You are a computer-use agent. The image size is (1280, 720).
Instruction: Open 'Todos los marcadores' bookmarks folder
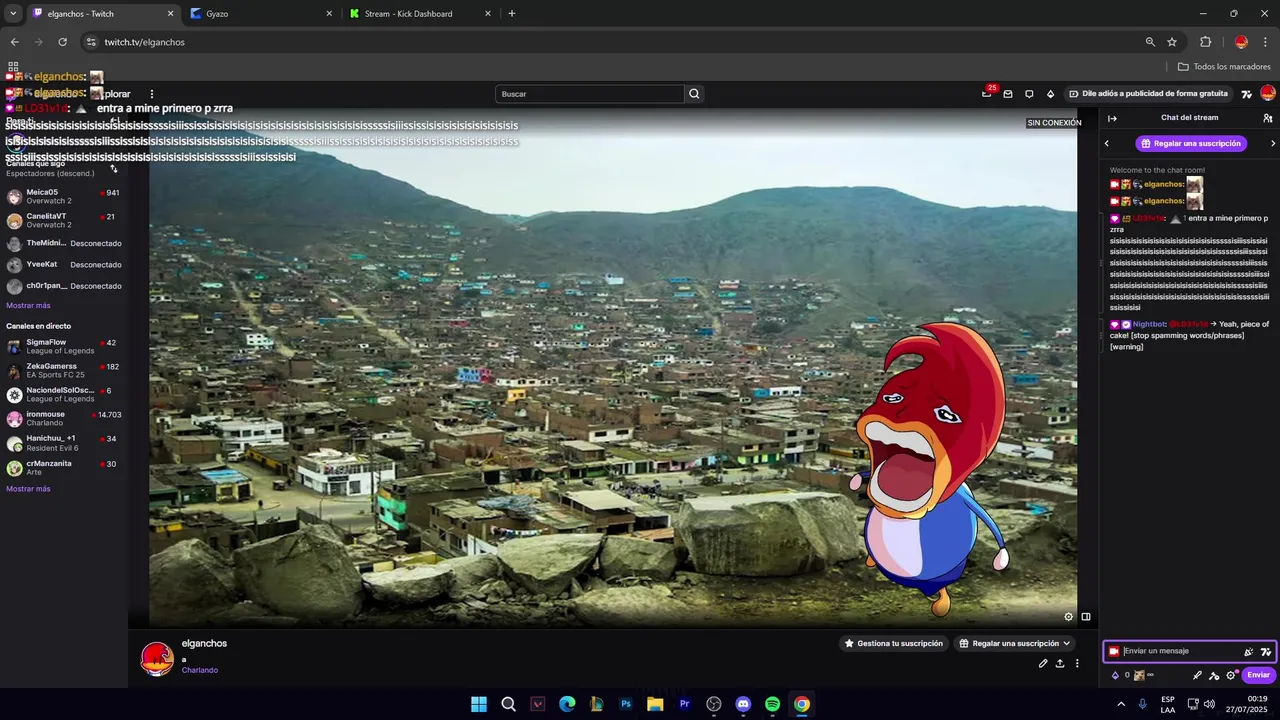point(1224,67)
